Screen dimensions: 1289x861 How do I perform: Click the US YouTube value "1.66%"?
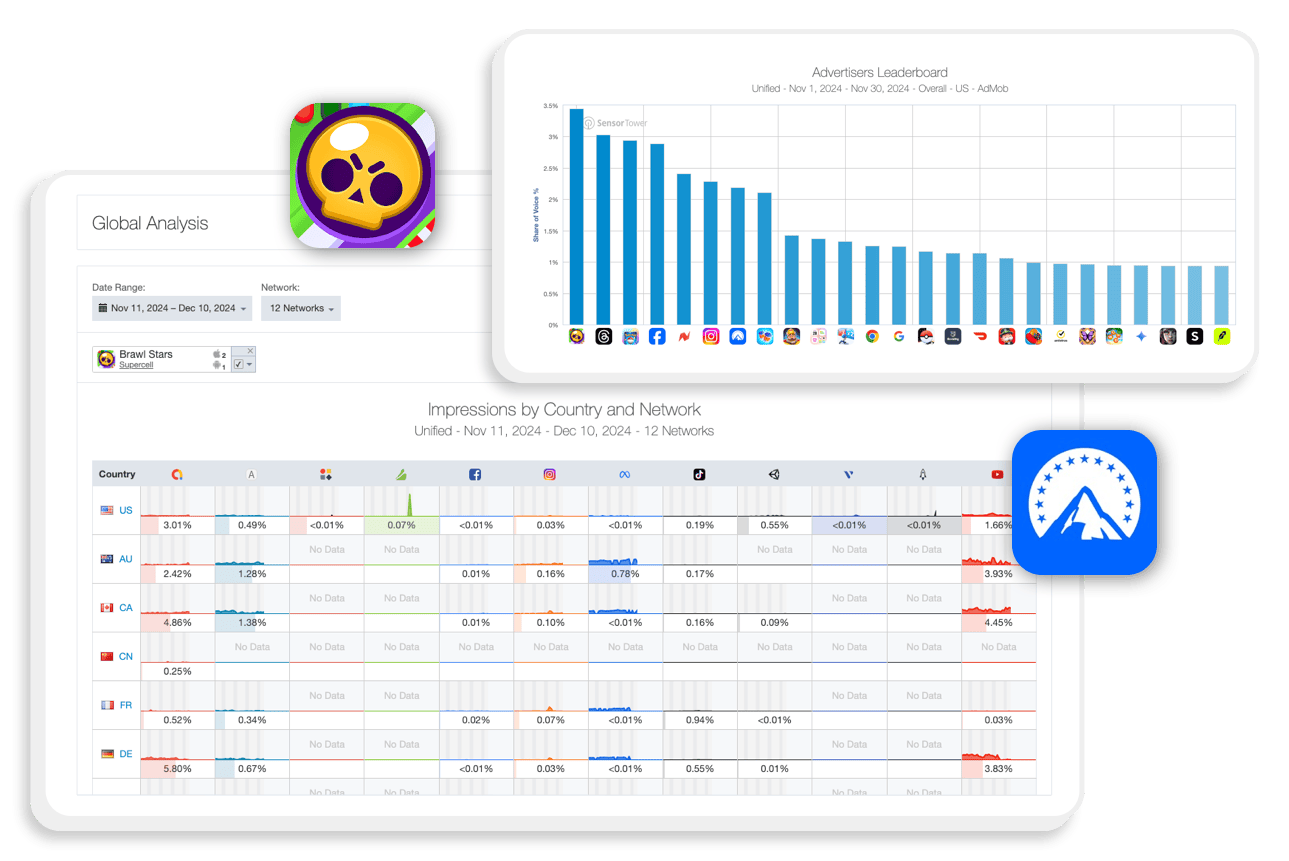[x=998, y=525]
